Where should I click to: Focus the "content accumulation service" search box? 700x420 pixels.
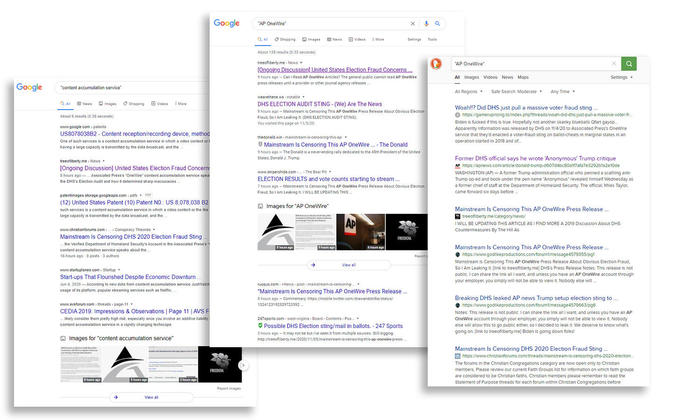(134, 87)
